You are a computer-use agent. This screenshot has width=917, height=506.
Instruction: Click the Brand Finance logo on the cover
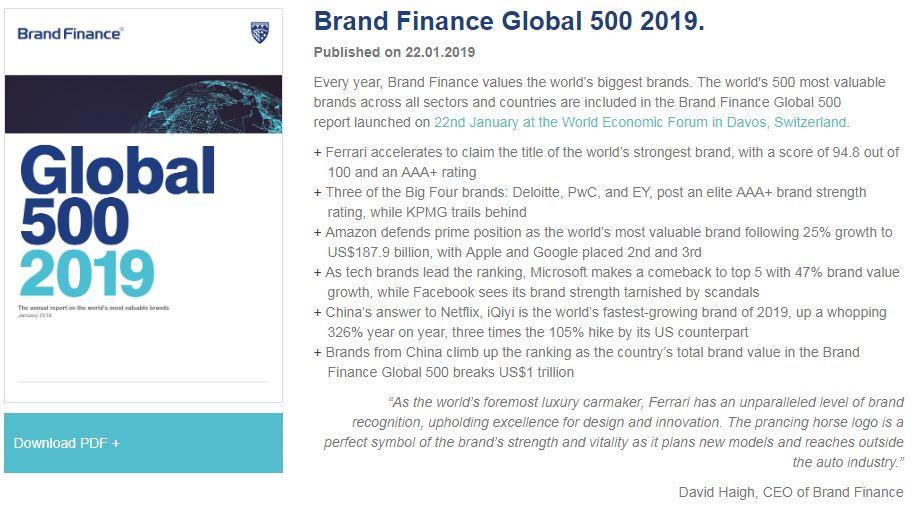(70, 34)
